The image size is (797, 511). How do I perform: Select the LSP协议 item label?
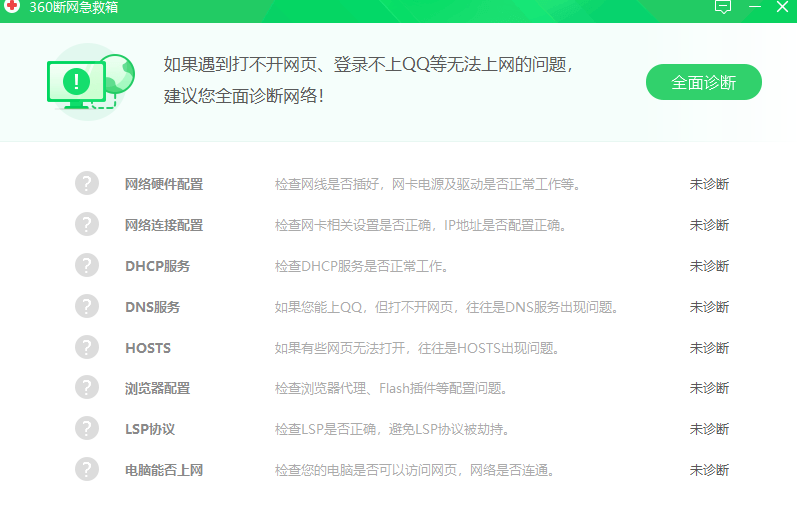tap(150, 429)
